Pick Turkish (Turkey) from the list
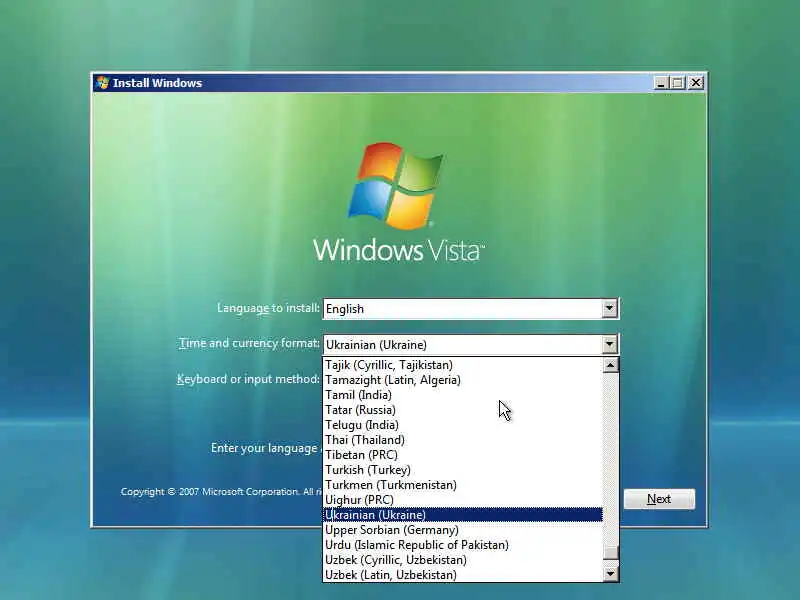This screenshot has width=800, height=600. tap(463, 470)
